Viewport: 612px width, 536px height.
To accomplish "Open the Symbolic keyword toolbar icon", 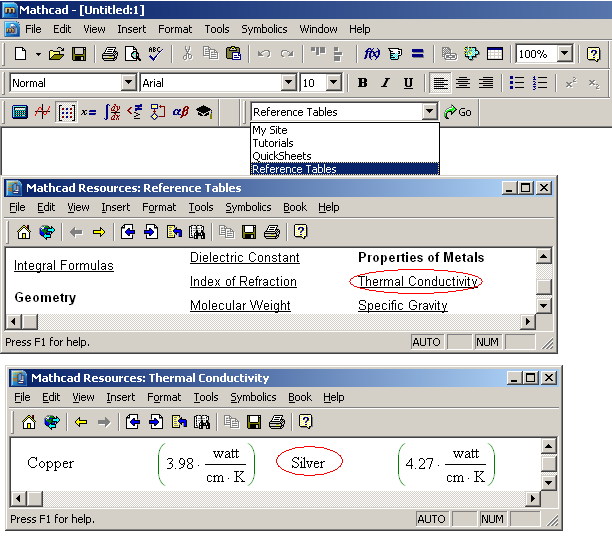I will [204, 112].
